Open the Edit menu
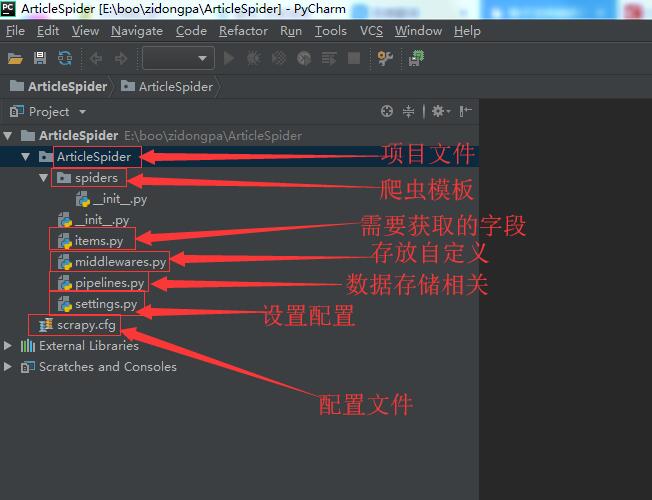The image size is (652, 500). 48,31
